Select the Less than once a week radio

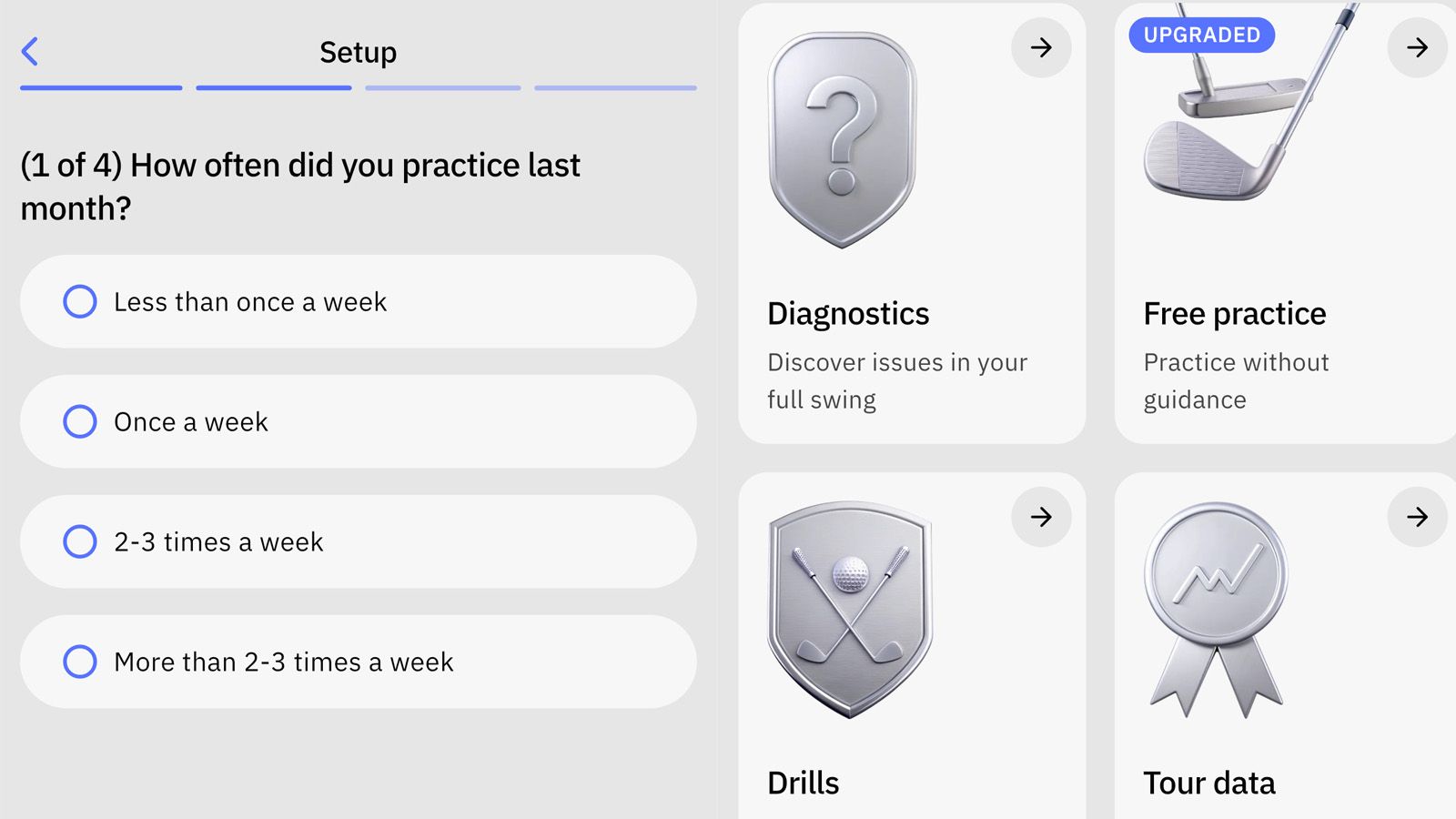[80, 301]
